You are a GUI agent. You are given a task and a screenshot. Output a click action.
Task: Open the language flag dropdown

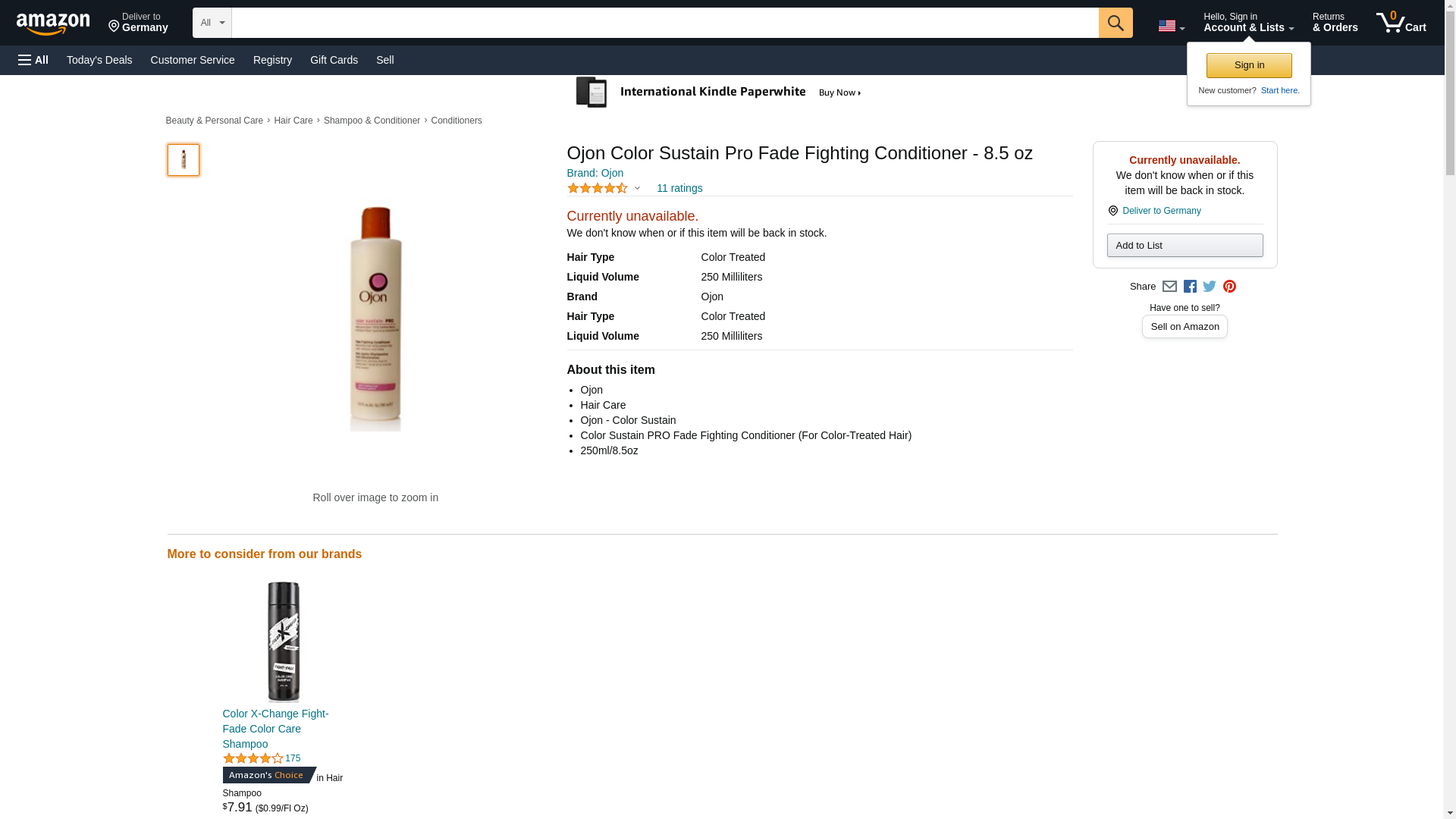point(1171,26)
